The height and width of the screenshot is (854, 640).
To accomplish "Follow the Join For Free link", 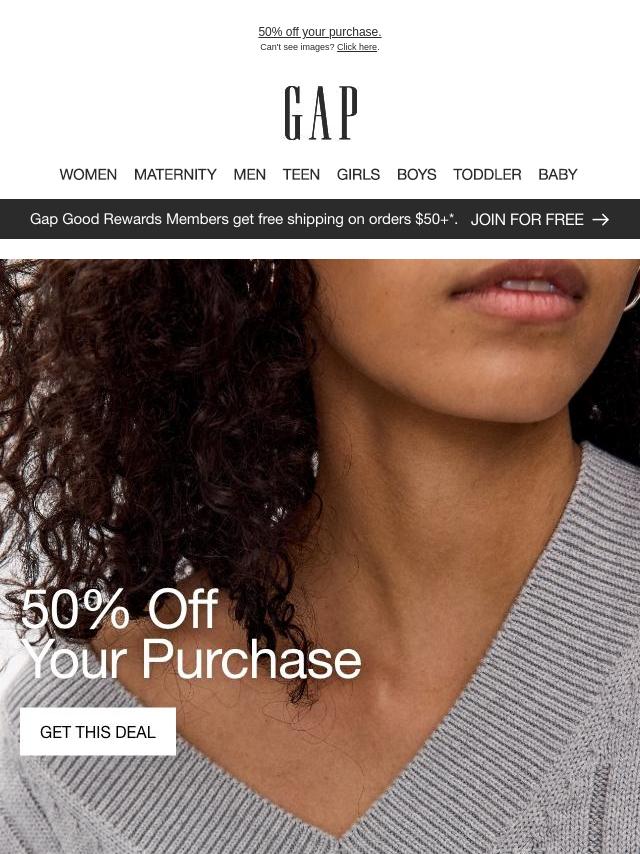I will click(527, 219).
